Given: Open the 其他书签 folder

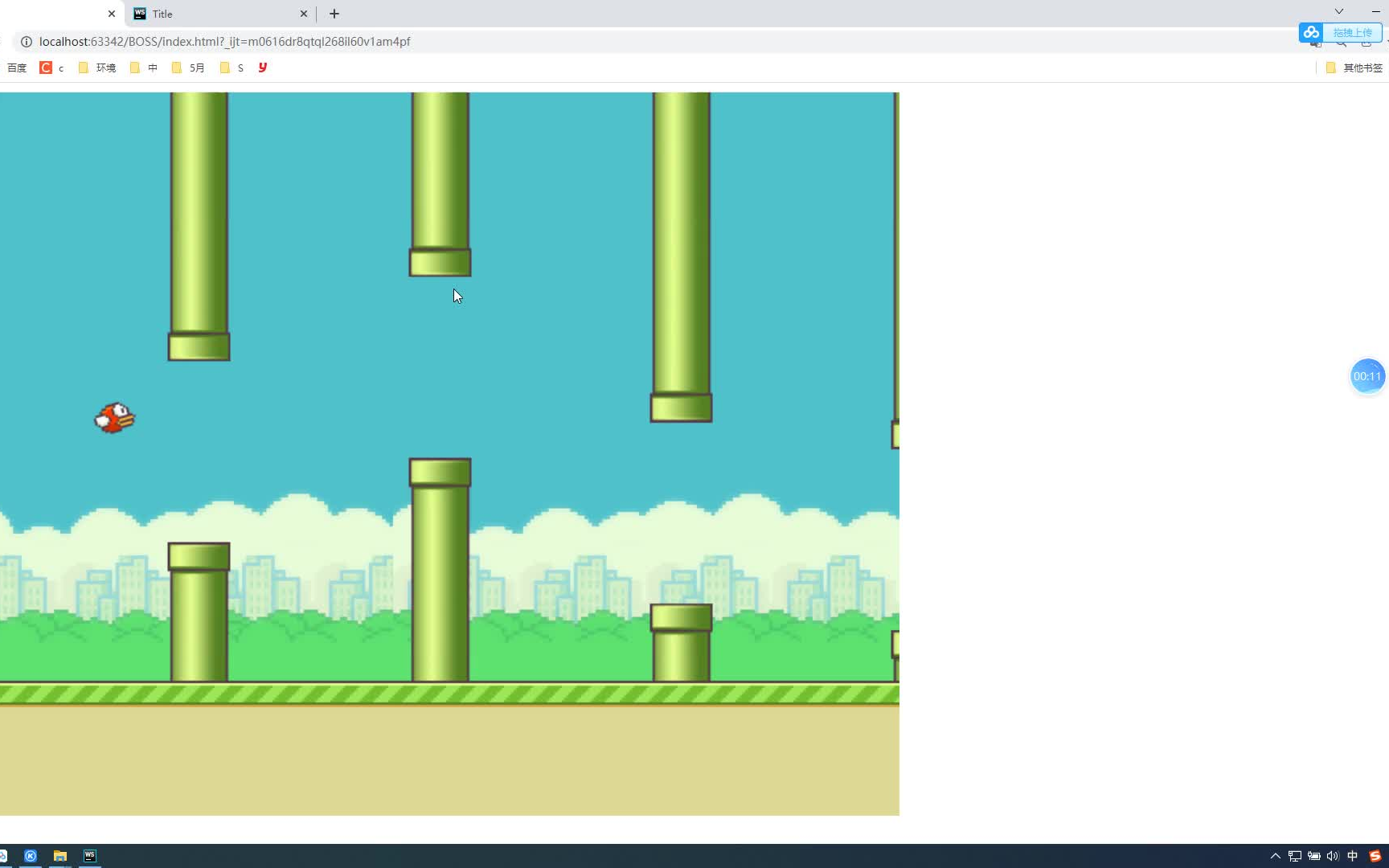Looking at the screenshot, I should [1354, 68].
